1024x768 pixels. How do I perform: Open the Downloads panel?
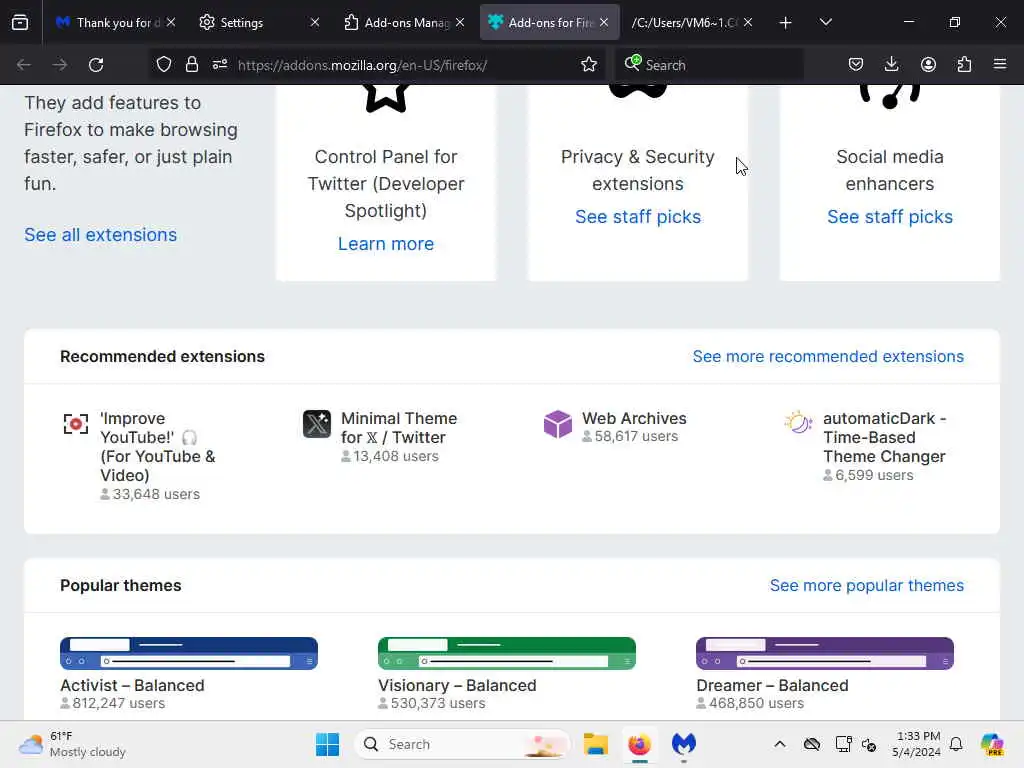[891, 65]
